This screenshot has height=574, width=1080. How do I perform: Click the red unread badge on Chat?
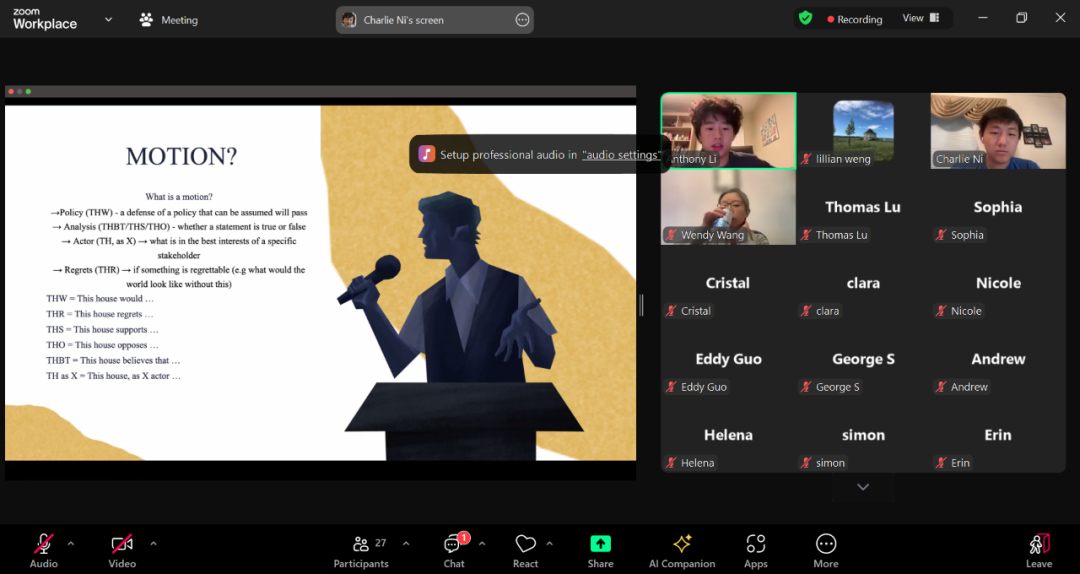464,537
